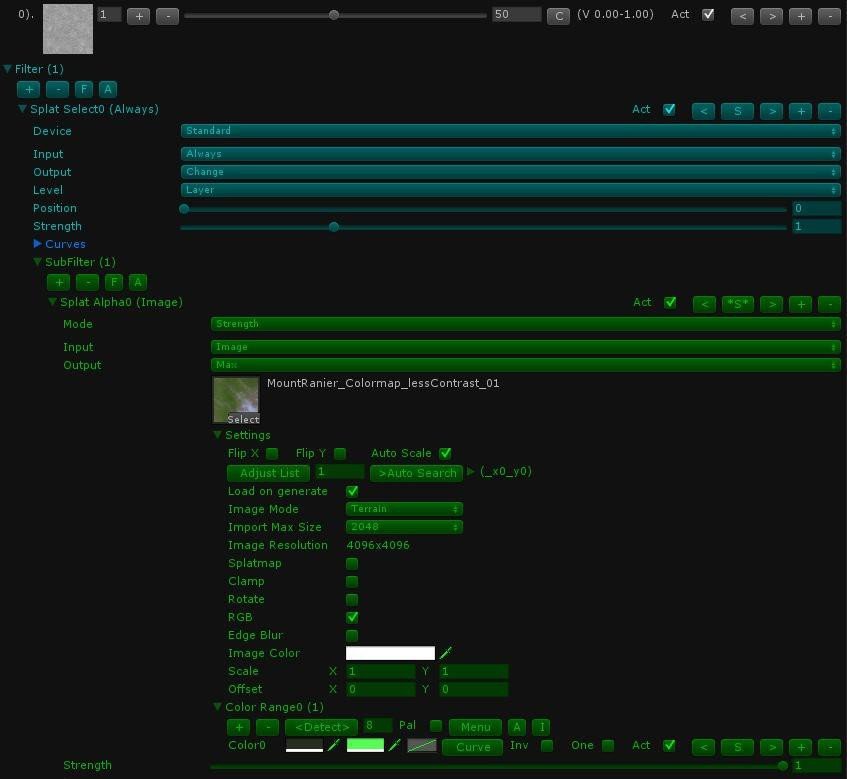Toggle the RGB checkbox

[352, 617]
